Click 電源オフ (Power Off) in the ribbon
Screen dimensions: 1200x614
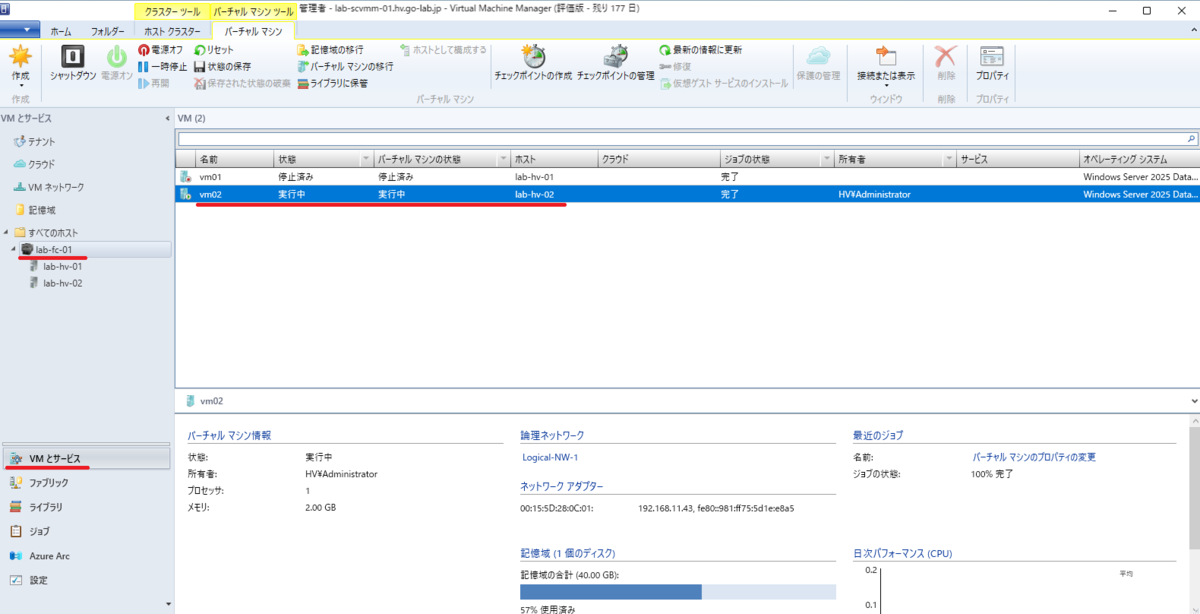tap(160, 49)
